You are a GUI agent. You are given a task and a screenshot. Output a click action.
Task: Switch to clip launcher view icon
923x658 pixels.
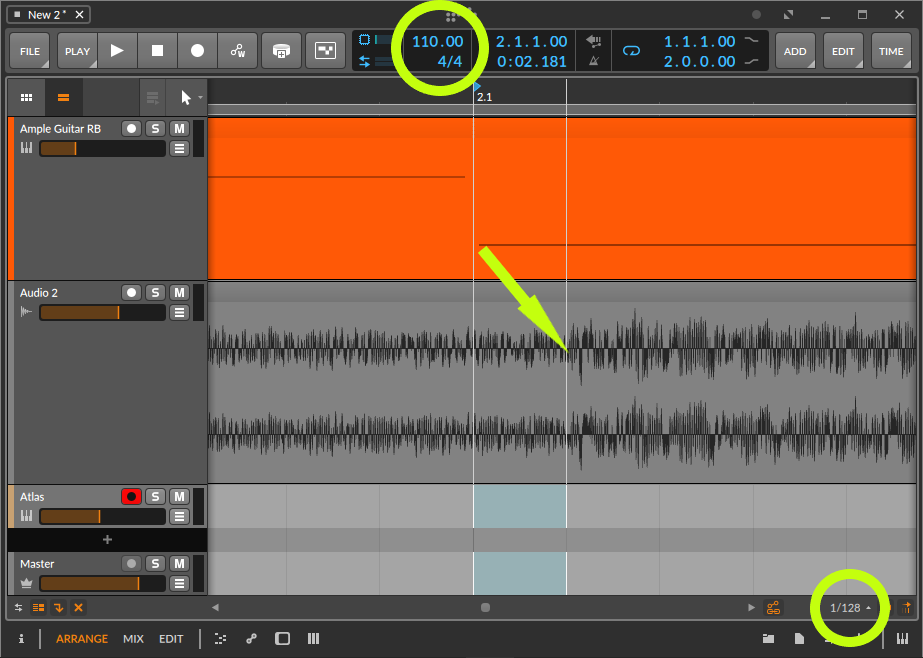26,98
